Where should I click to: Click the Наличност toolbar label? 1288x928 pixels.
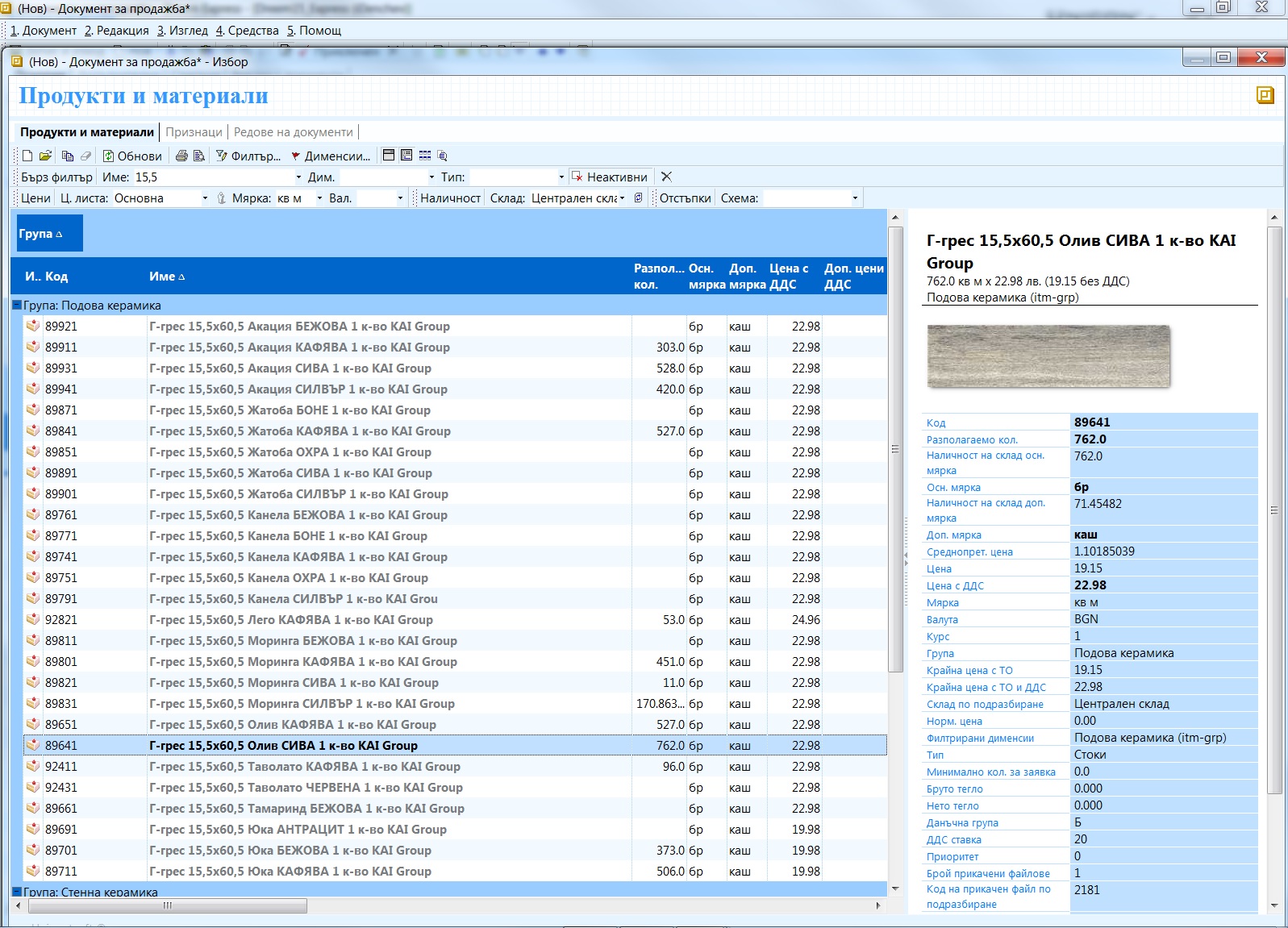pos(450,198)
